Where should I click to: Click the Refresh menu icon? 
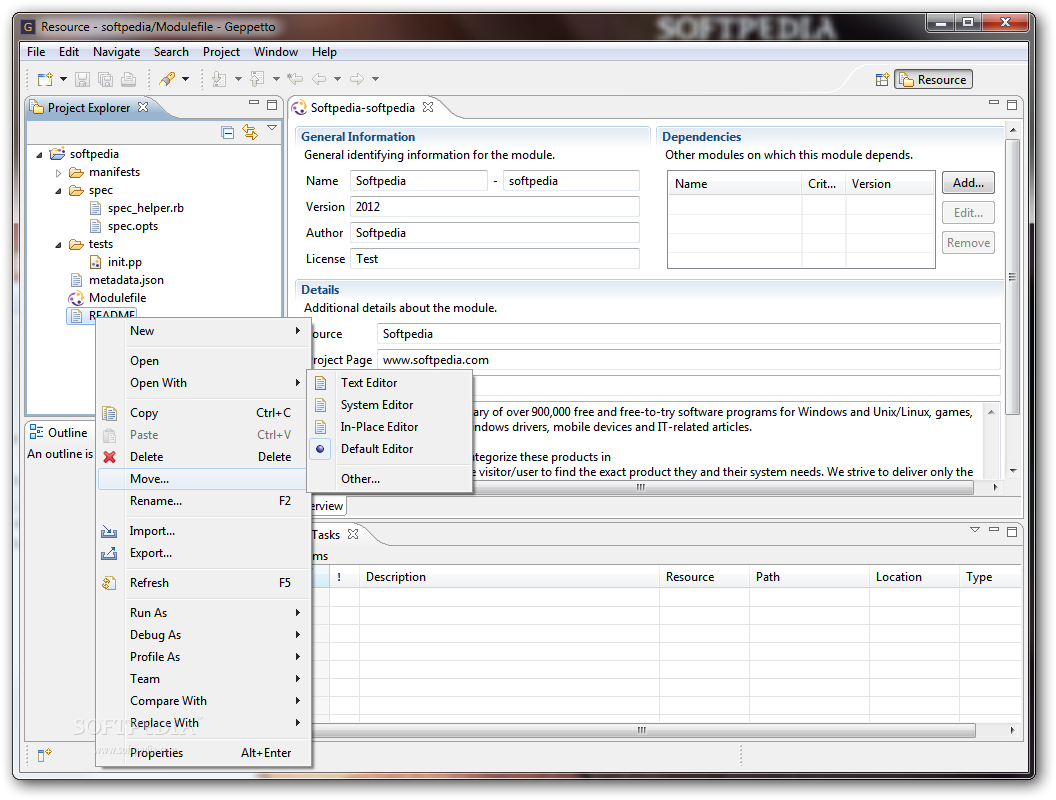(x=109, y=583)
